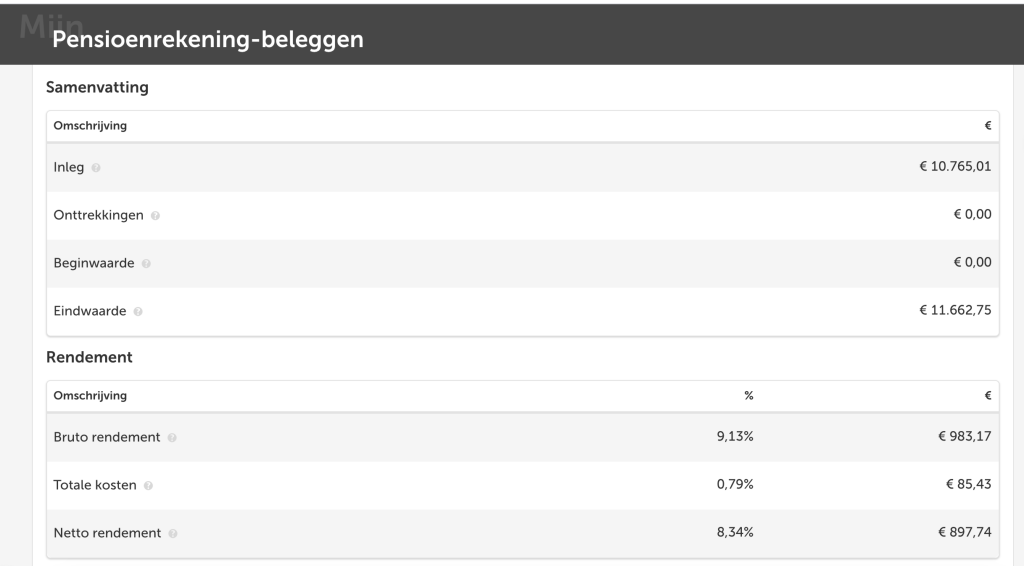Click Netto rendement help icon
The image size is (1024, 566).
pos(173,534)
